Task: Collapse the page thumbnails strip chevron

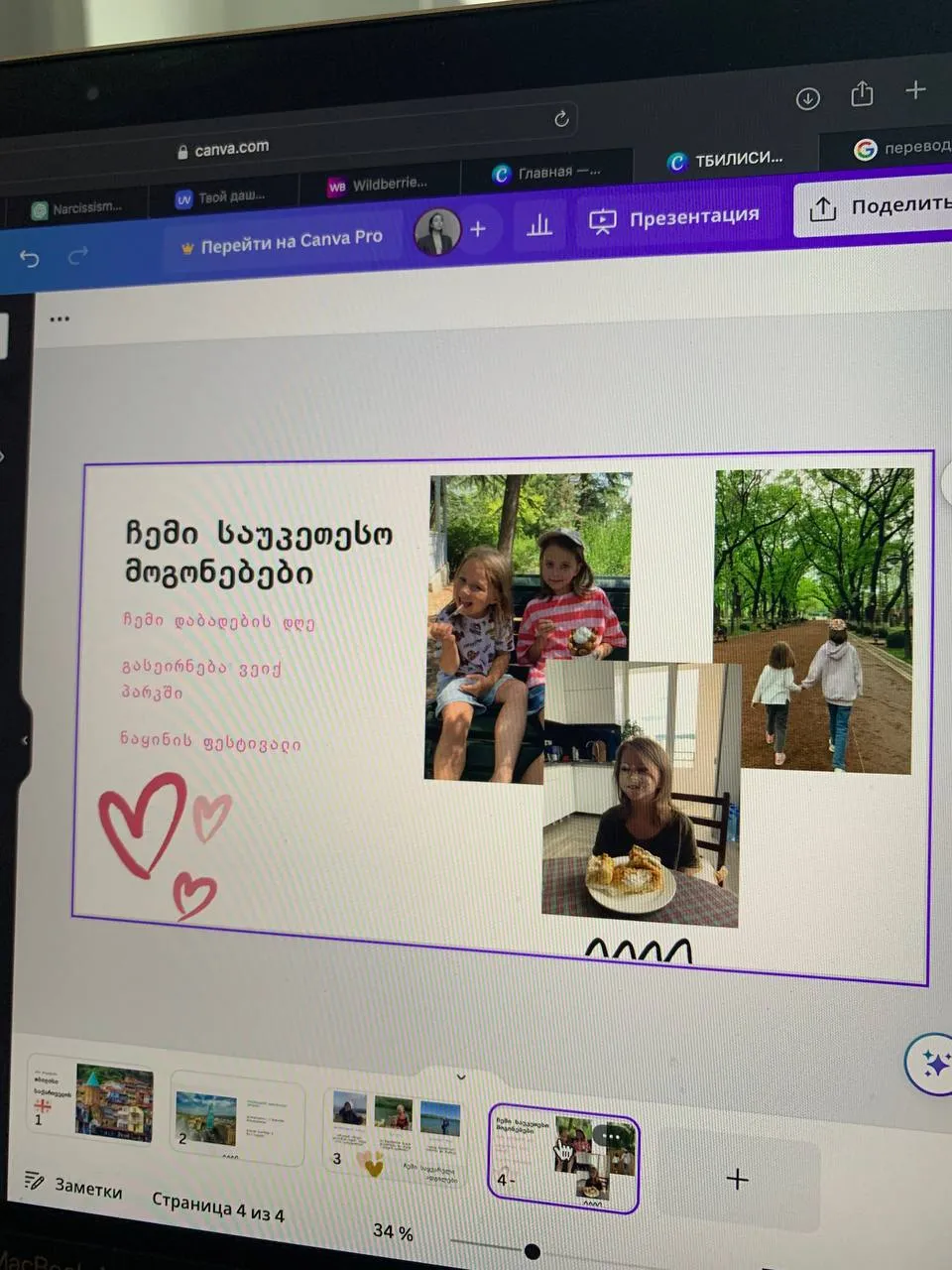Action: tap(461, 1077)
